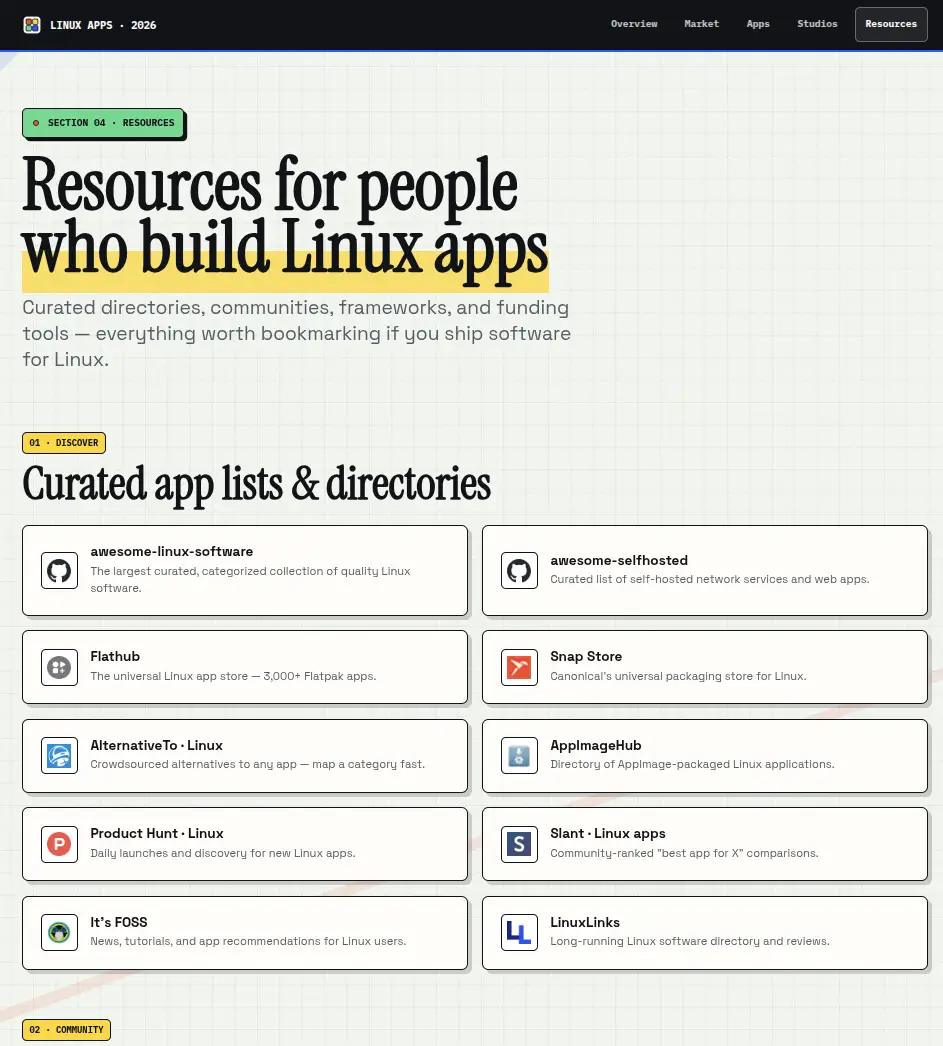
Task: Click the 'Resources for people who build' headline
Action: (x=285, y=221)
